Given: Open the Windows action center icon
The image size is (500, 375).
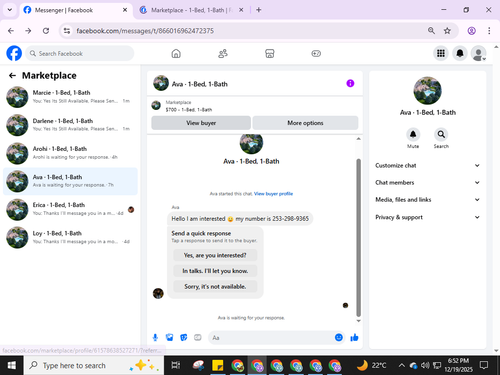Looking at the screenshot, I should [x=484, y=366].
